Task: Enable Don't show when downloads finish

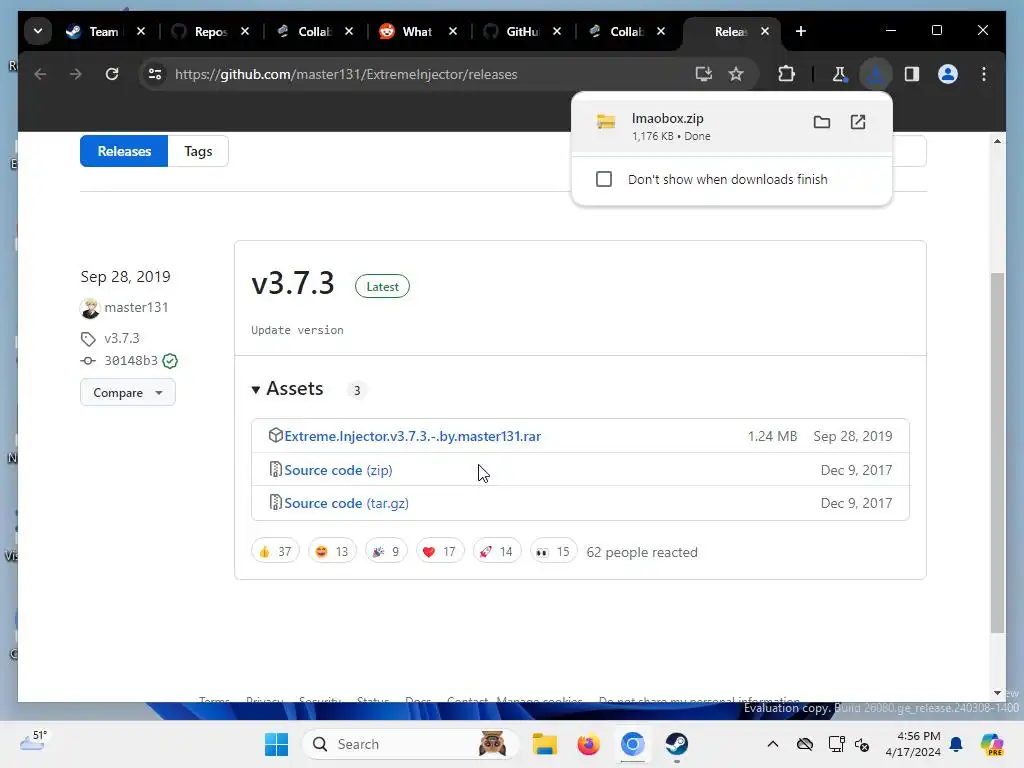Action: click(603, 179)
